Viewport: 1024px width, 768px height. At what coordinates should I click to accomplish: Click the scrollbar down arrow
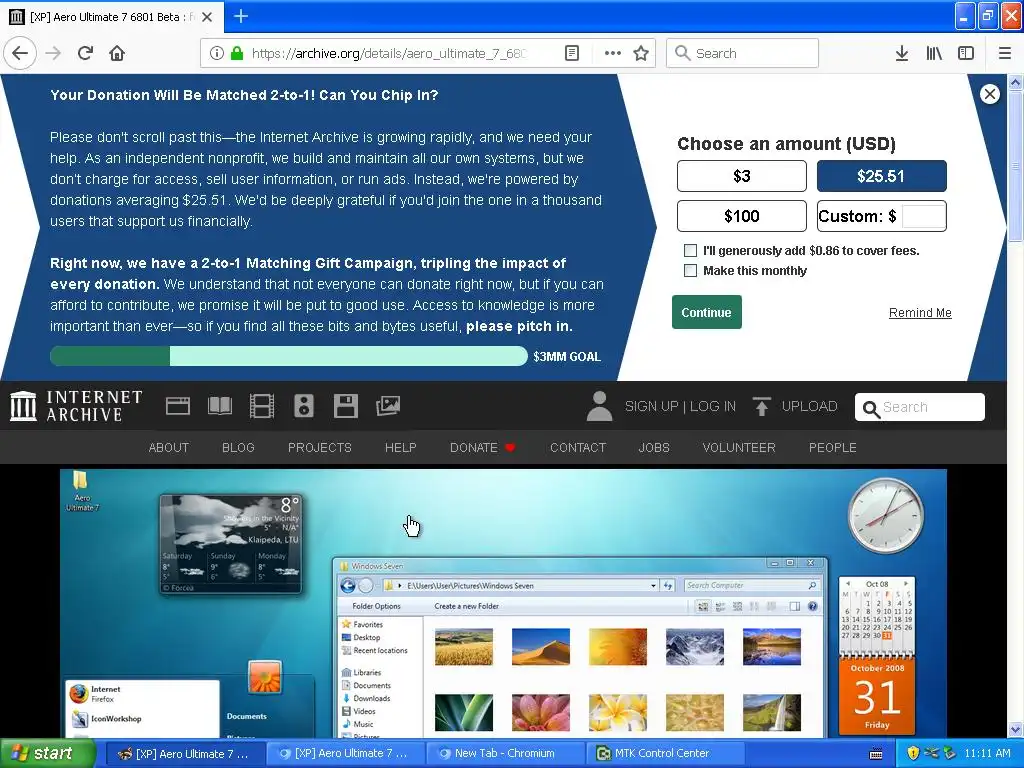click(1015, 729)
